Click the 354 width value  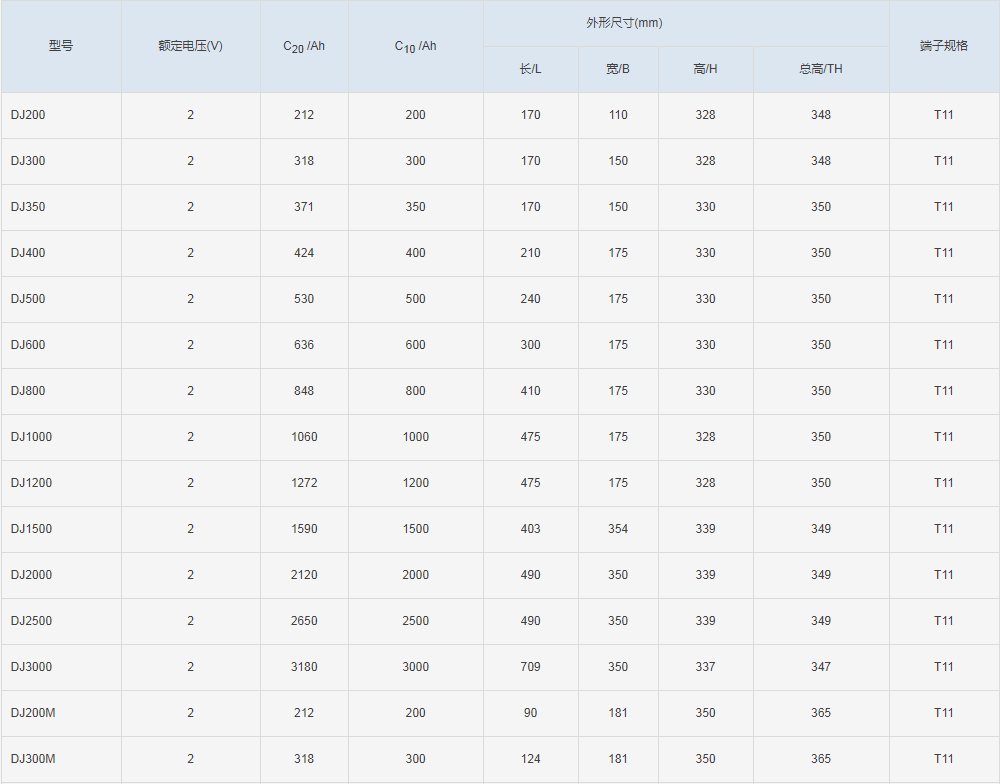(x=618, y=529)
